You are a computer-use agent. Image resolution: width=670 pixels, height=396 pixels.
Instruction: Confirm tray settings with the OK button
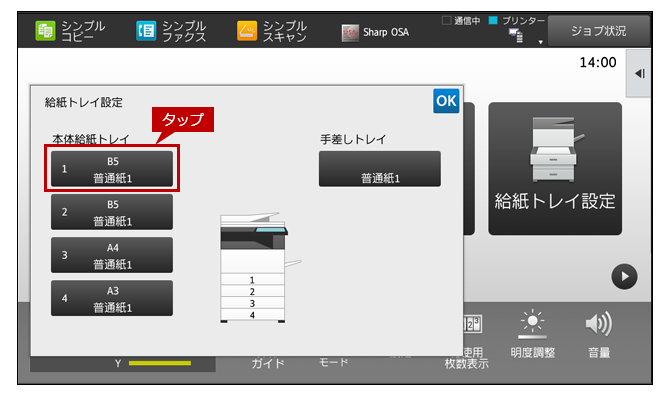pyautogui.click(x=446, y=101)
